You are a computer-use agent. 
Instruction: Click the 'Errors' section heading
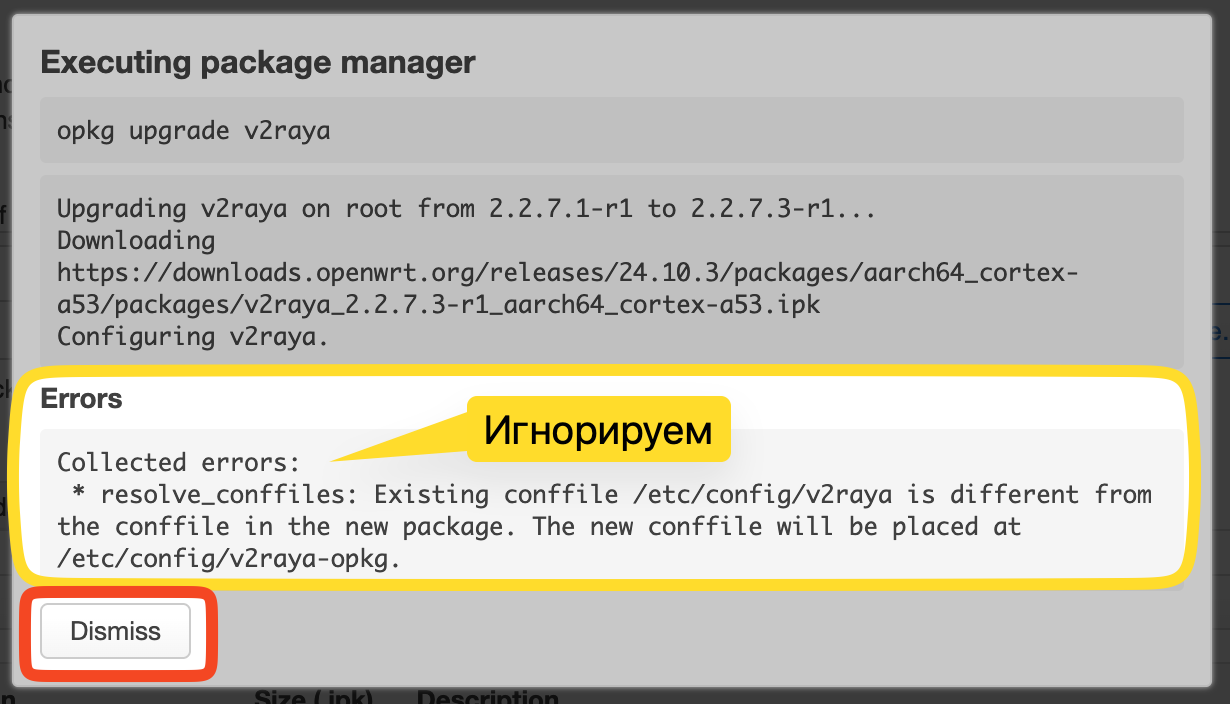(x=81, y=398)
